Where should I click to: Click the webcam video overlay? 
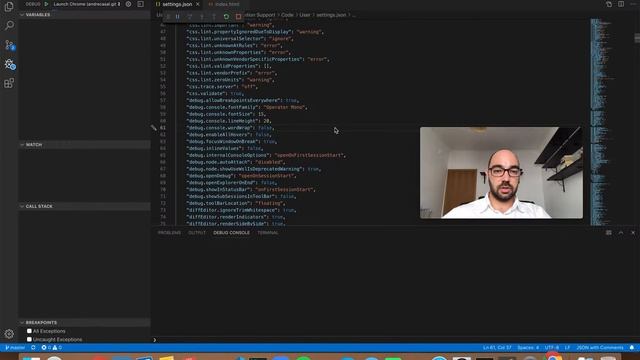(501, 173)
